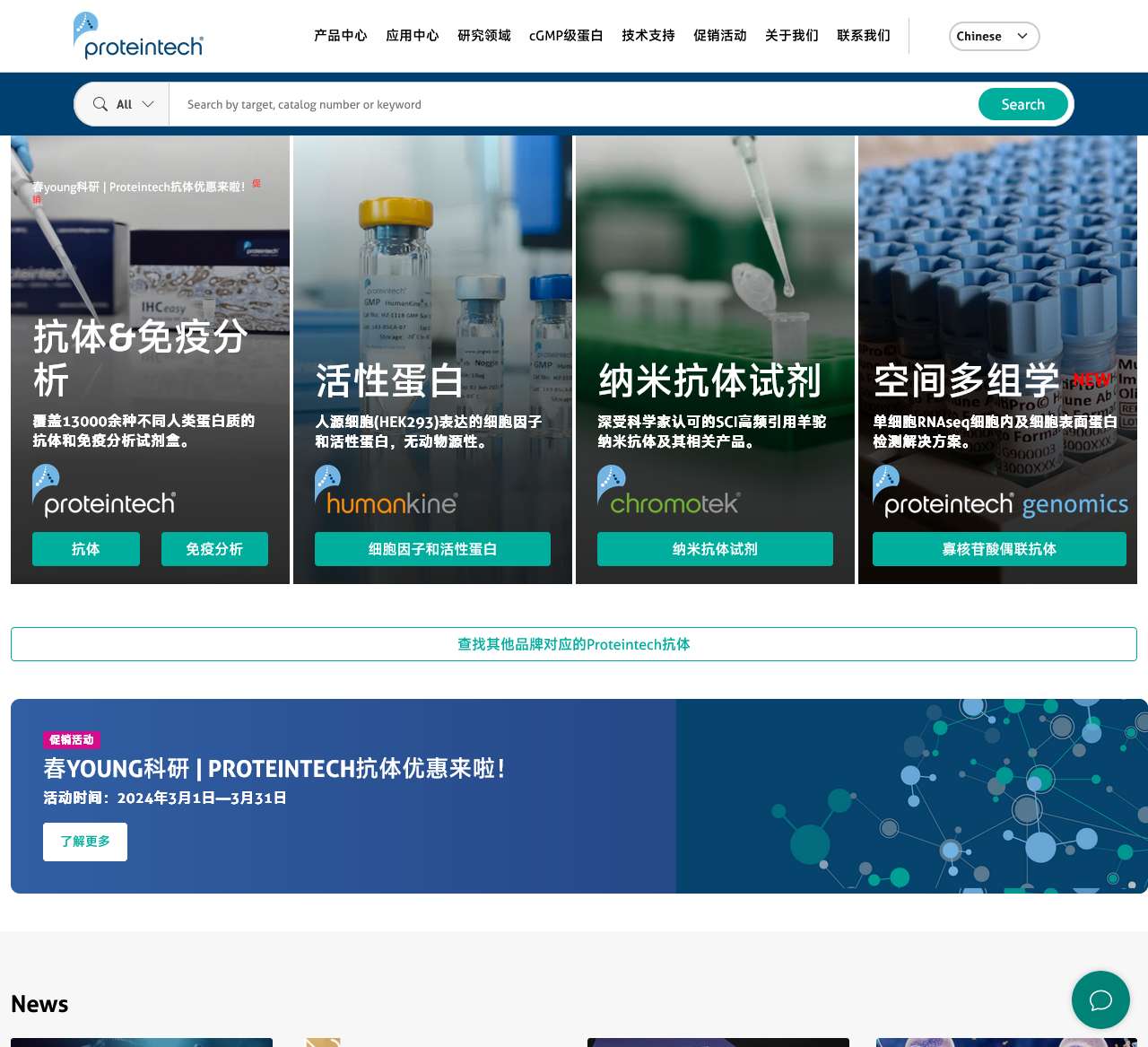
Task: Click the molecular network banner image
Action: [x=911, y=796]
